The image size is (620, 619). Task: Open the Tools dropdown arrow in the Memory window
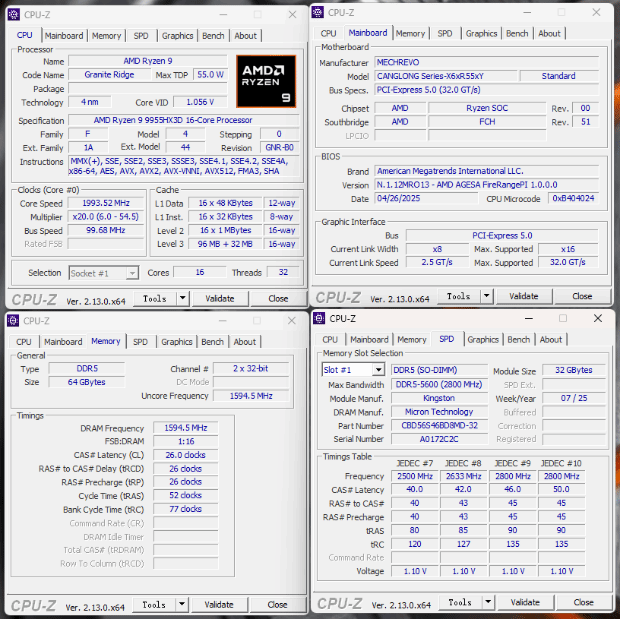(x=182, y=604)
